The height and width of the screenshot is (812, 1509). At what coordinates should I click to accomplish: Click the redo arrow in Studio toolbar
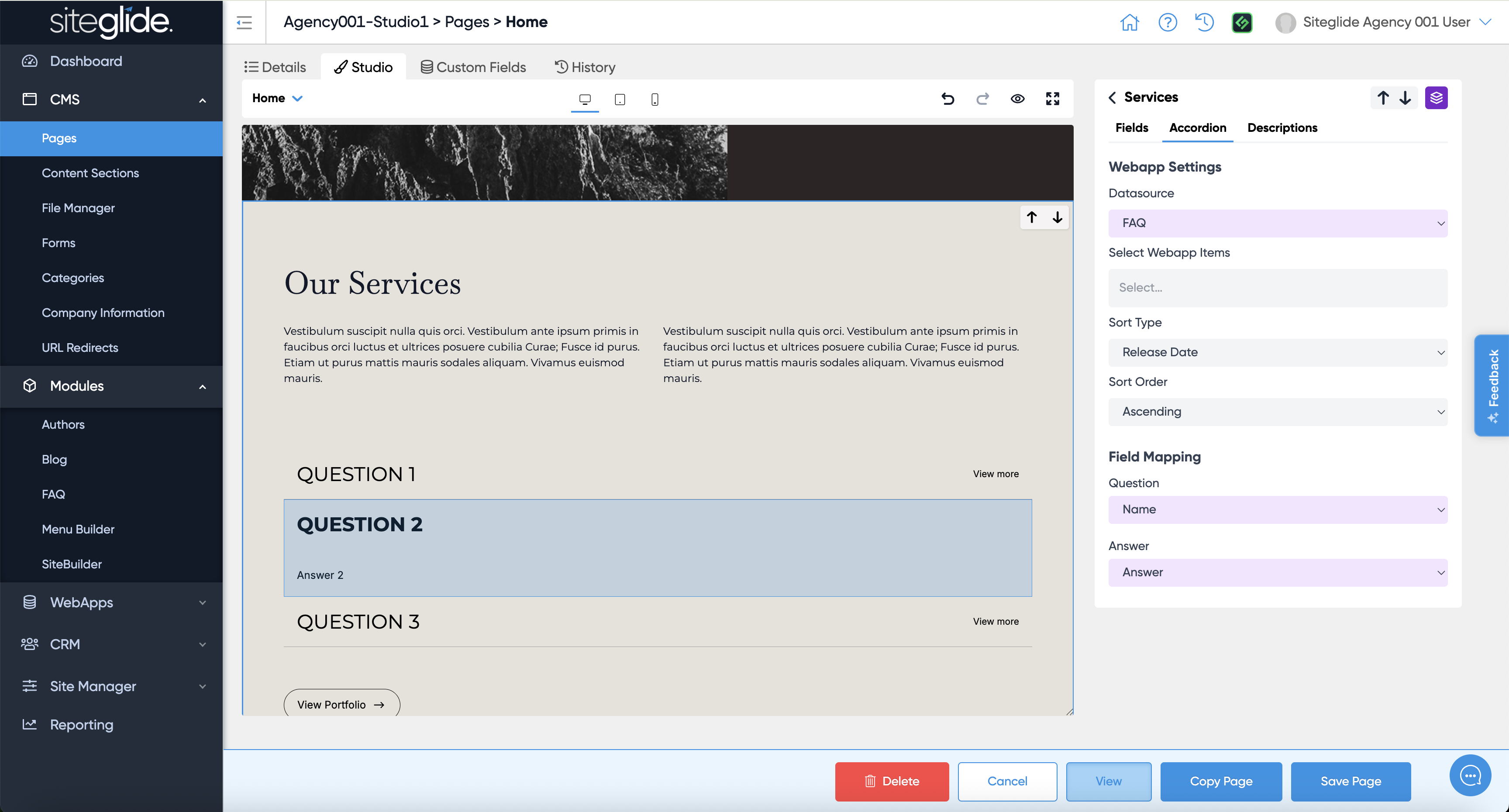click(x=982, y=99)
